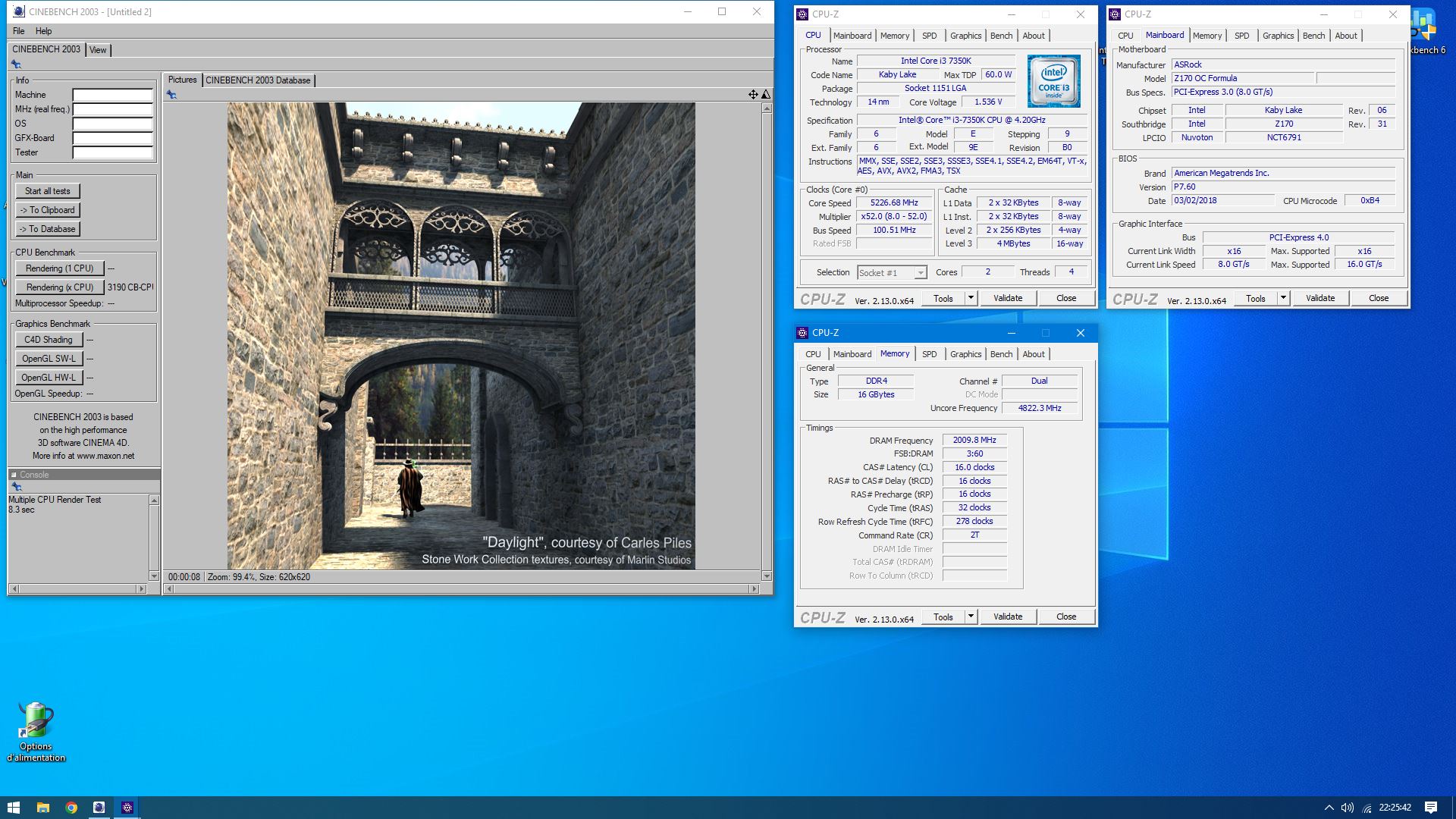Click in the OS input field
This screenshot has height=819, width=1456.
(x=113, y=124)
